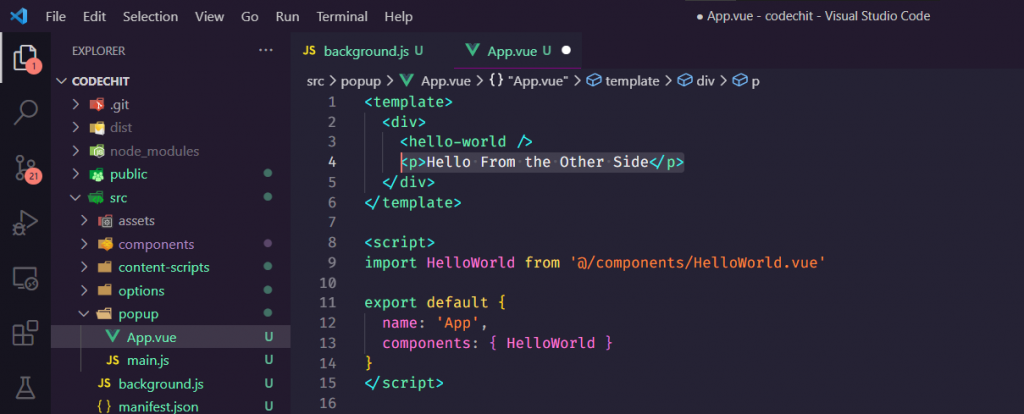Expand the options folder

pos(170,291)
